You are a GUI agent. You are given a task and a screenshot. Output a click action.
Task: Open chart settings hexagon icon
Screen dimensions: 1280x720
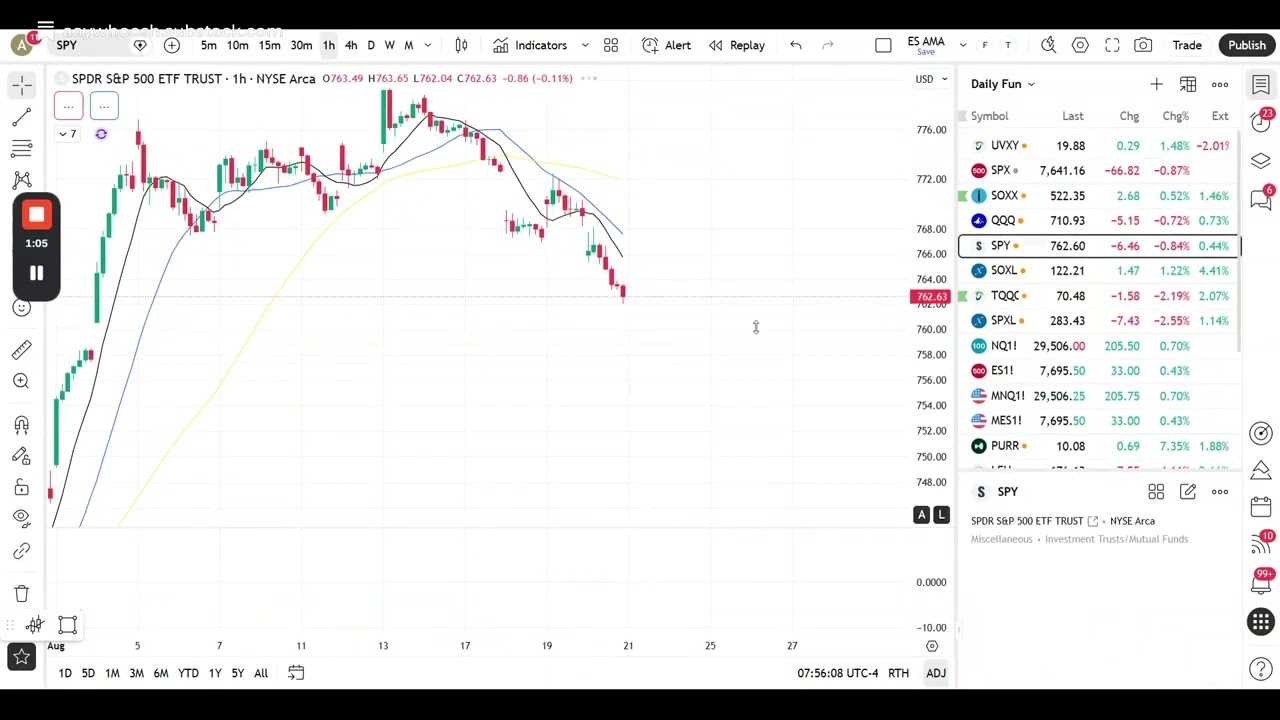[x=1080, y=45]
